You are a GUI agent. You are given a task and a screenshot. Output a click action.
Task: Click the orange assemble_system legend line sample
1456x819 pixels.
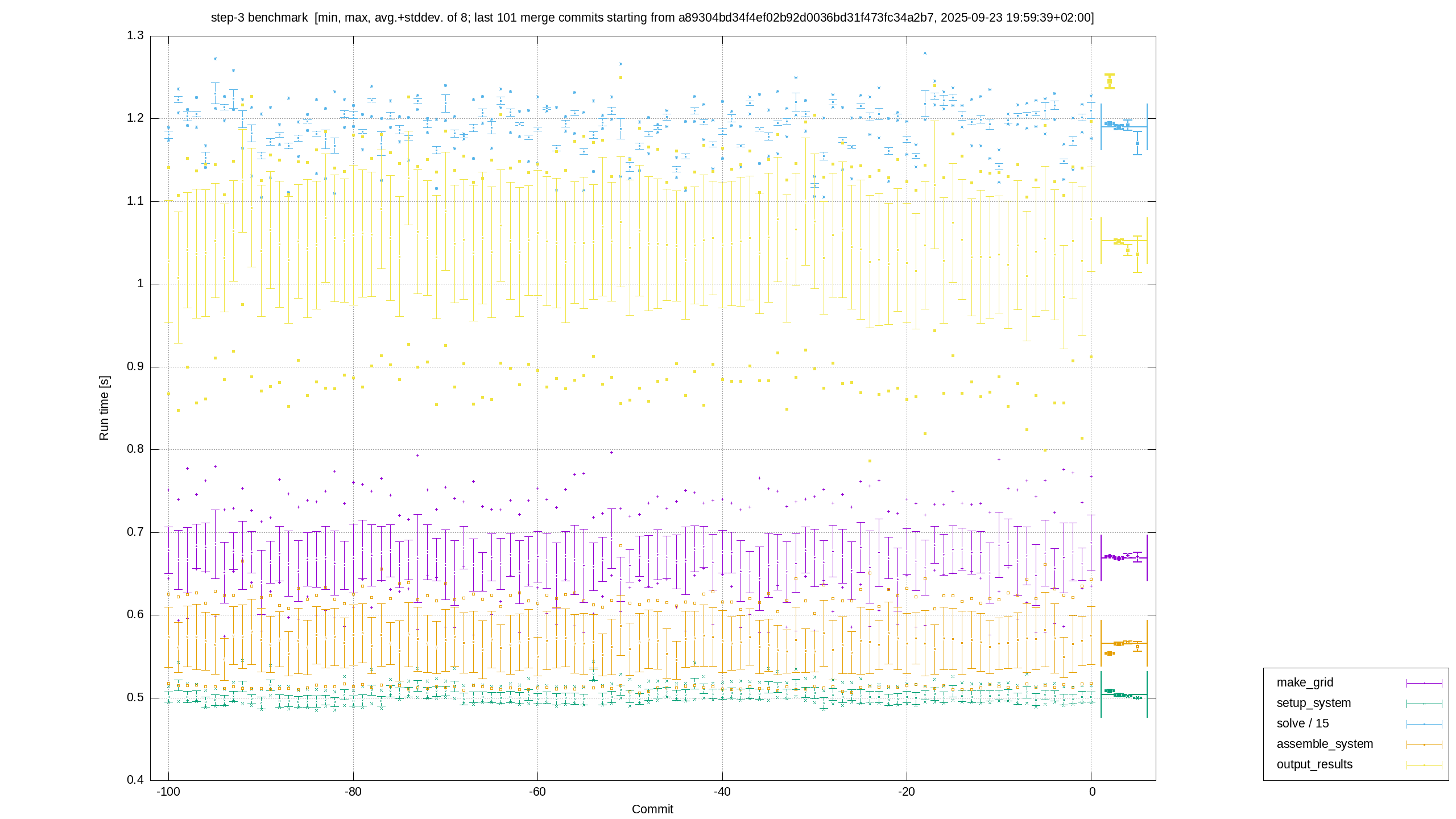1424,744
